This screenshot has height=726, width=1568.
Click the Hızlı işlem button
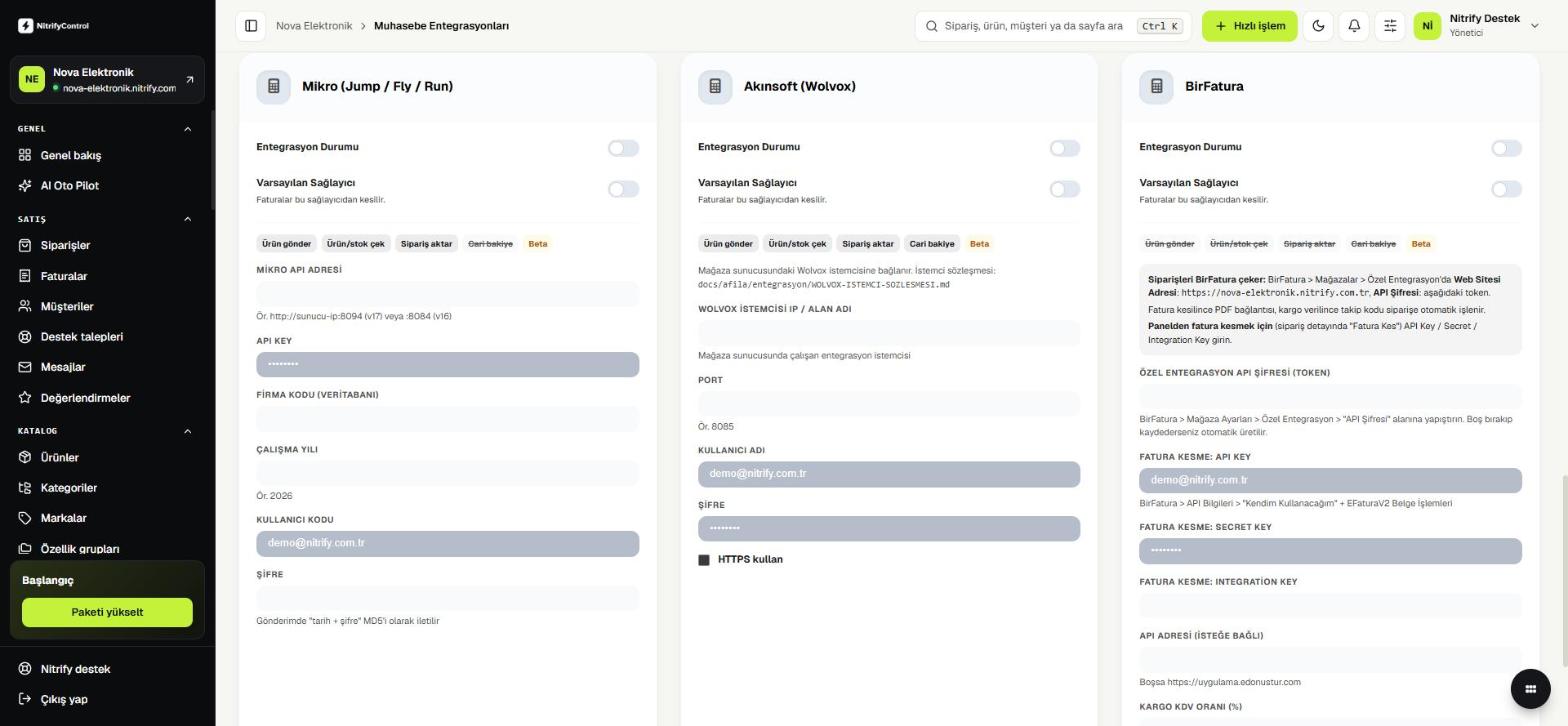click(x=1249, y=26)
